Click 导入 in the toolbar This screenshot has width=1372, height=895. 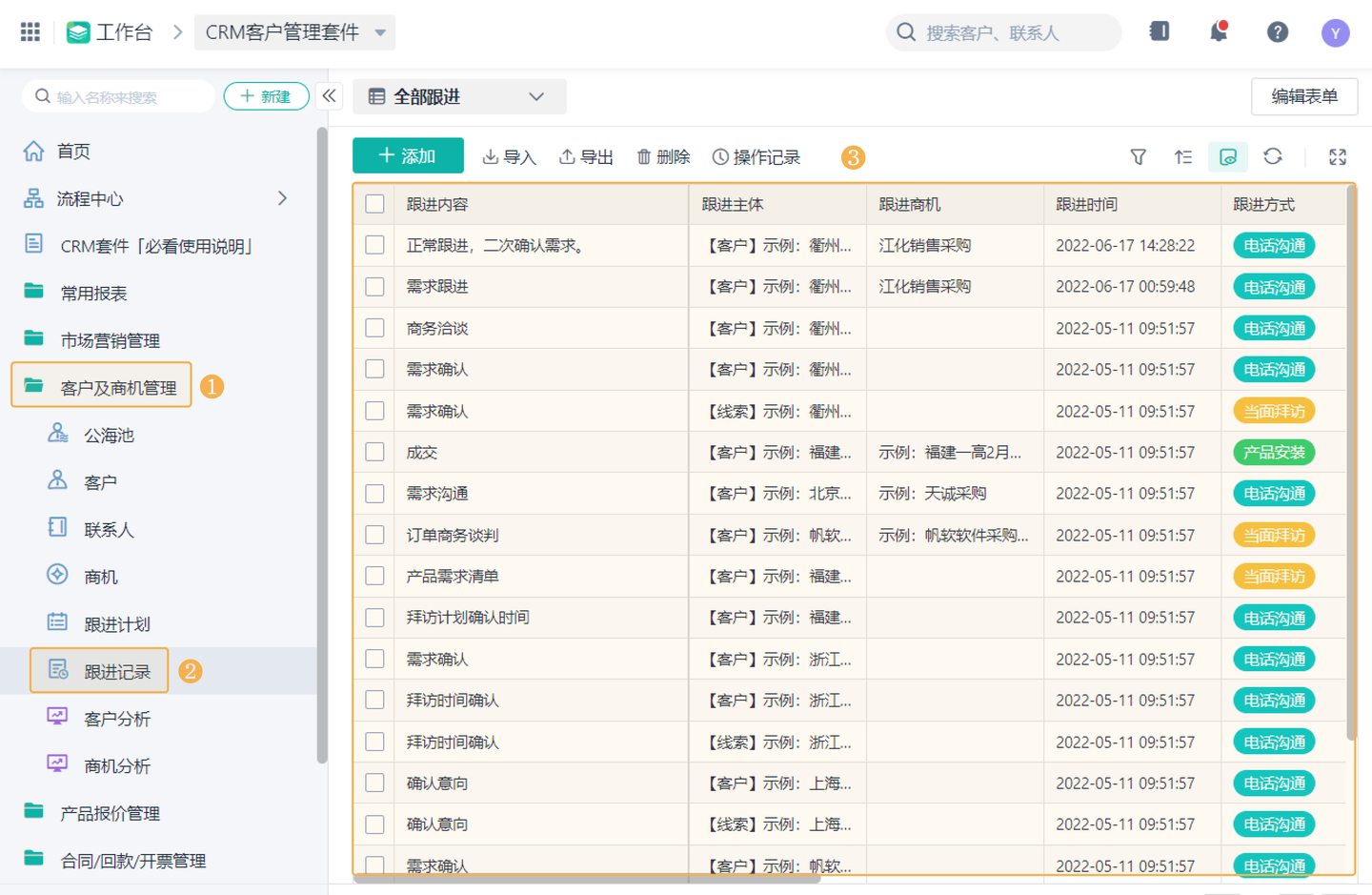tap(509, 157)
